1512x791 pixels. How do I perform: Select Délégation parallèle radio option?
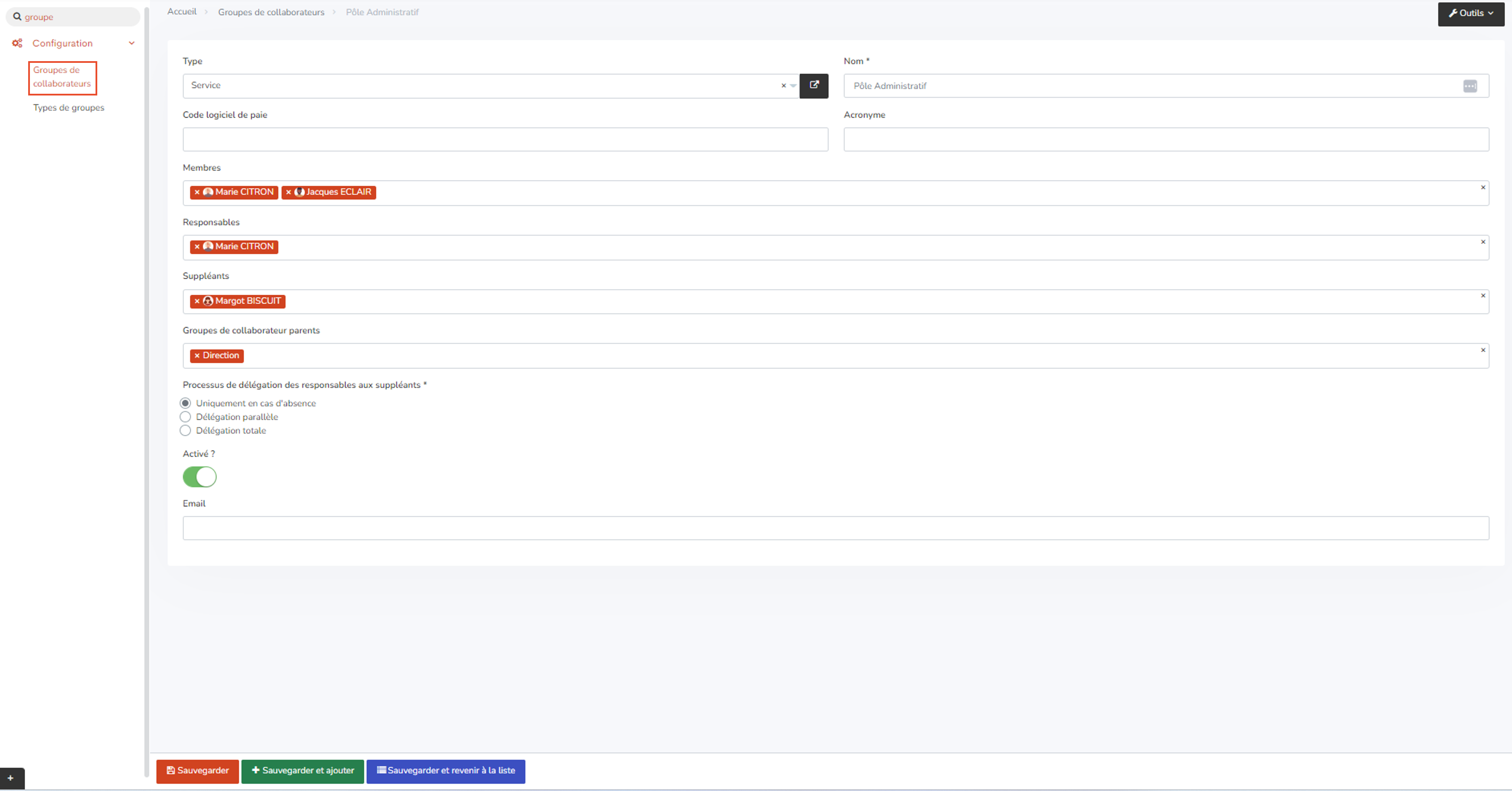pyautogui.click(x=186, y=417)
